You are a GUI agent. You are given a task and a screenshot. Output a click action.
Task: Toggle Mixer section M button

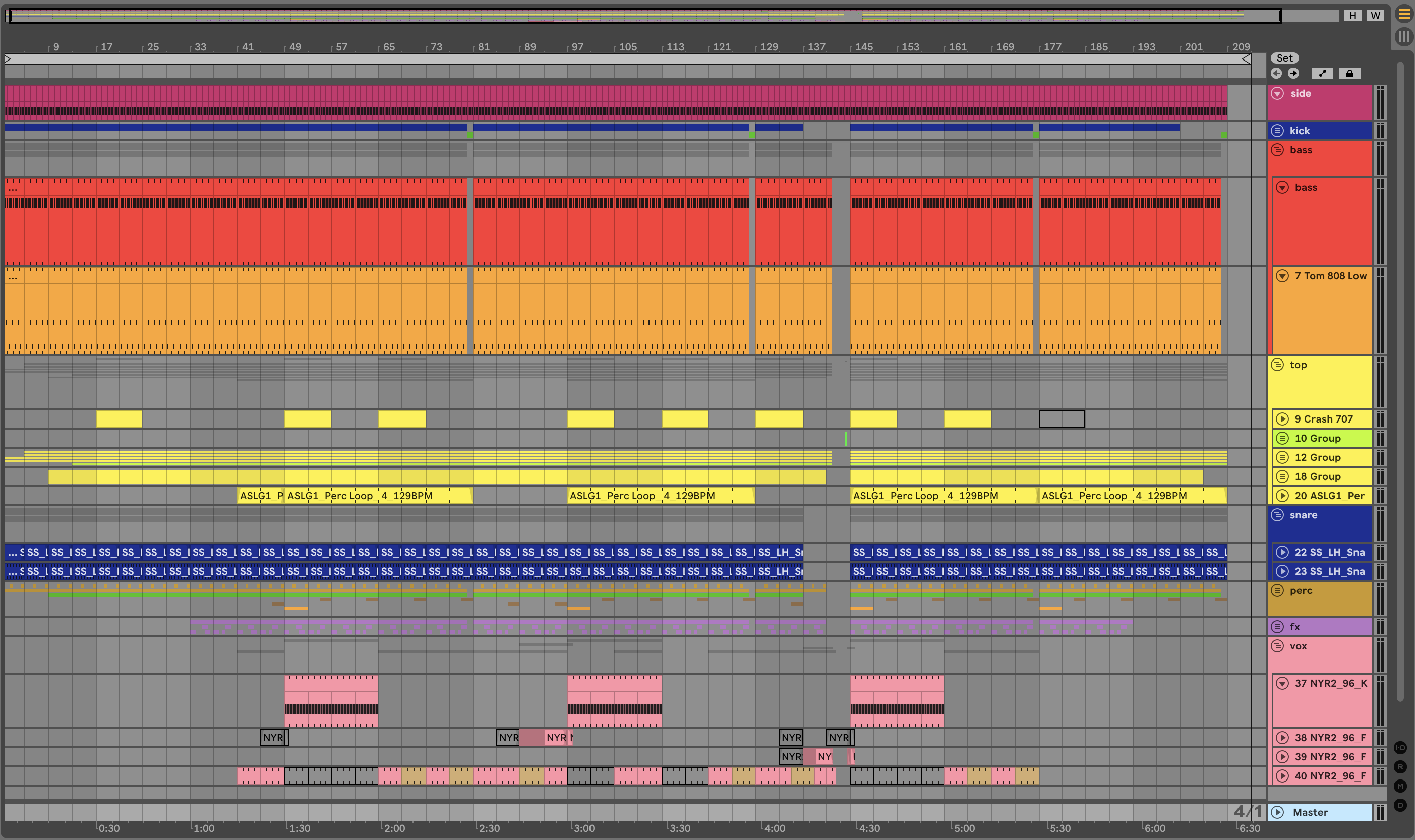pos(1400,786)
